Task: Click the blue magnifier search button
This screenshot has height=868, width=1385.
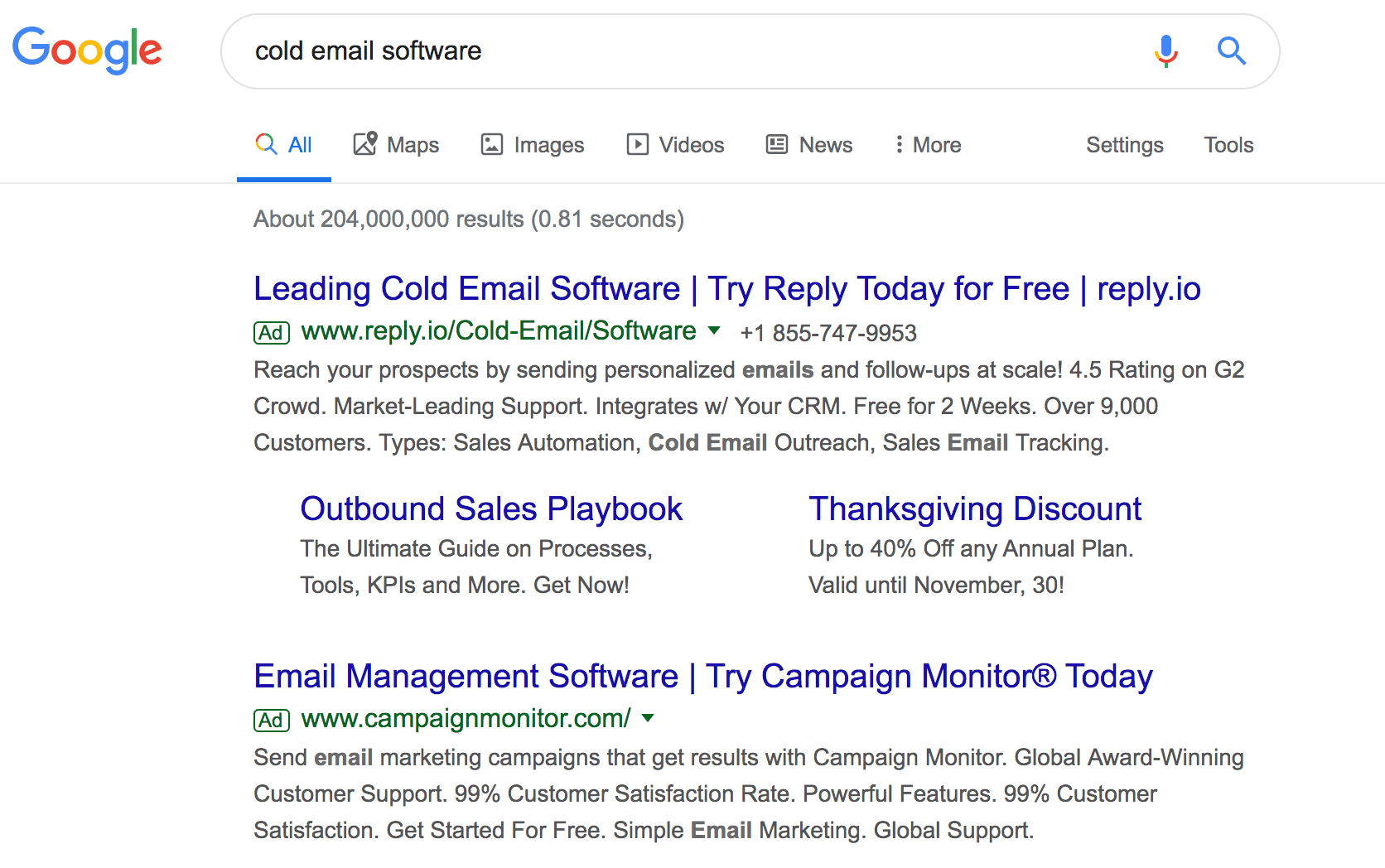Action: pyautogui.click(x=1232, y=51)
